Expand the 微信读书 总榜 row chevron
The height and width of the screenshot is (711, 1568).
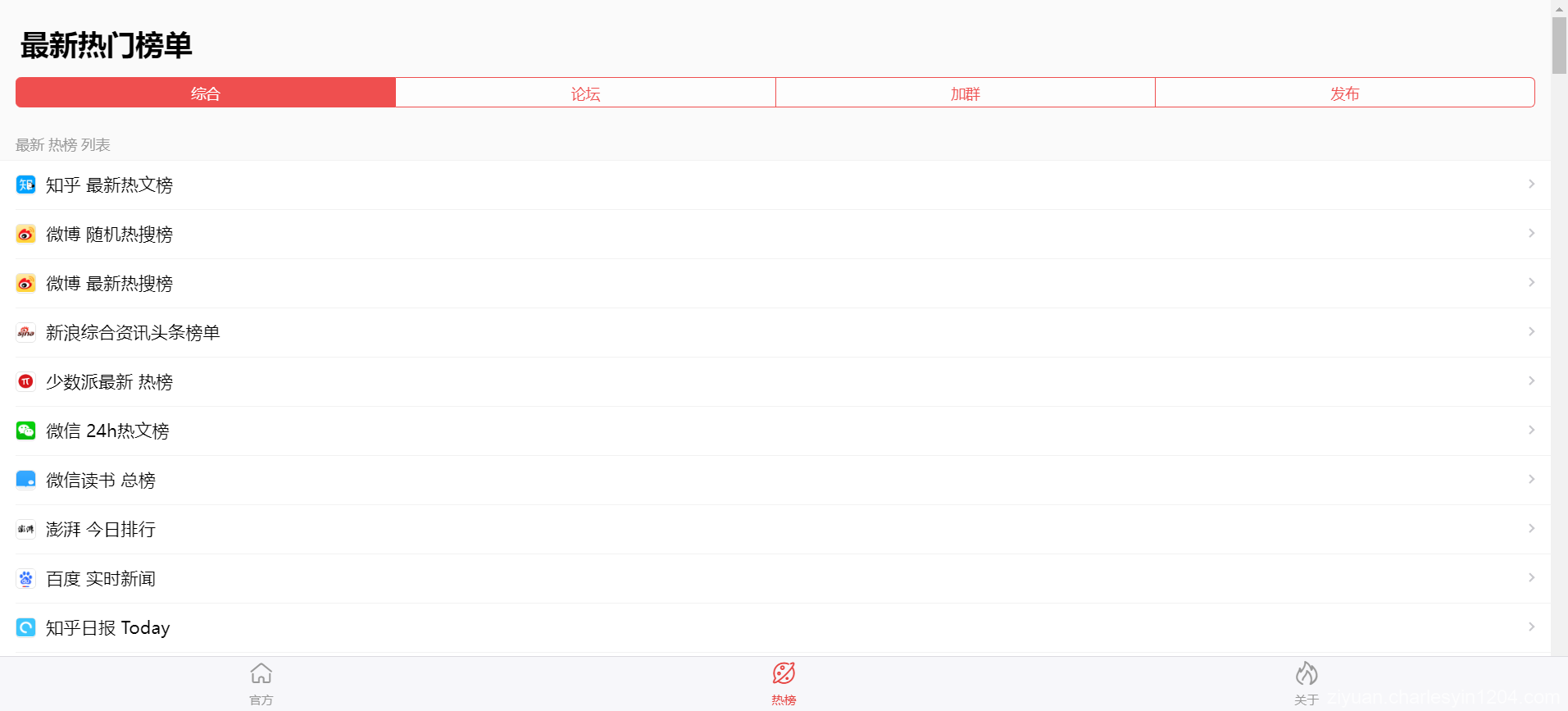(x=1531, y=479)
